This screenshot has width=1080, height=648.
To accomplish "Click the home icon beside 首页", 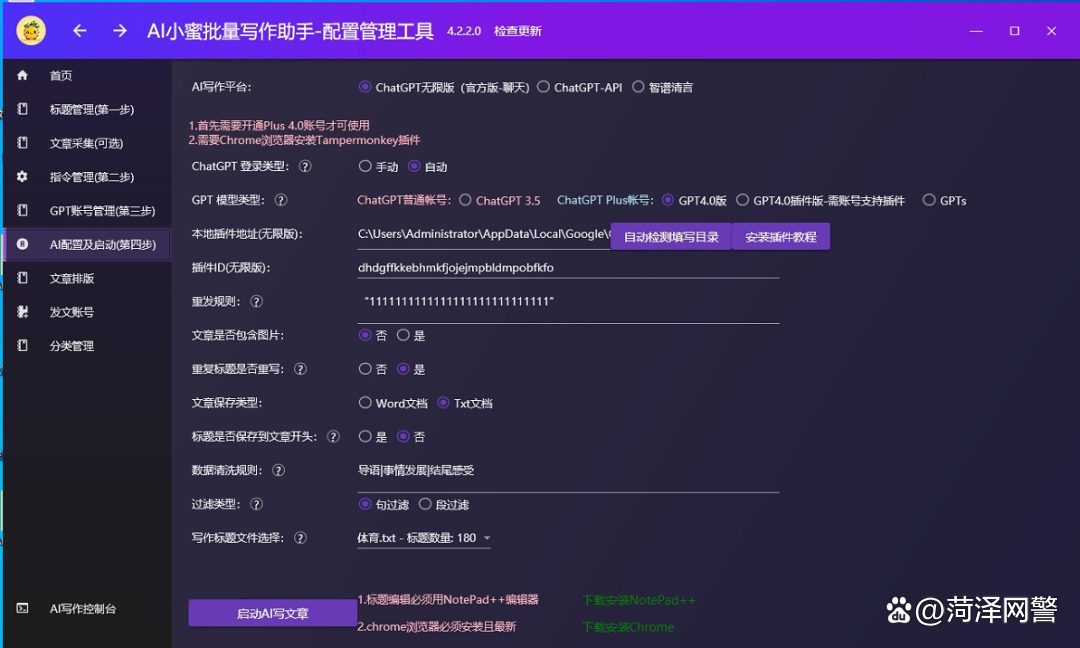I will point(23,75).
